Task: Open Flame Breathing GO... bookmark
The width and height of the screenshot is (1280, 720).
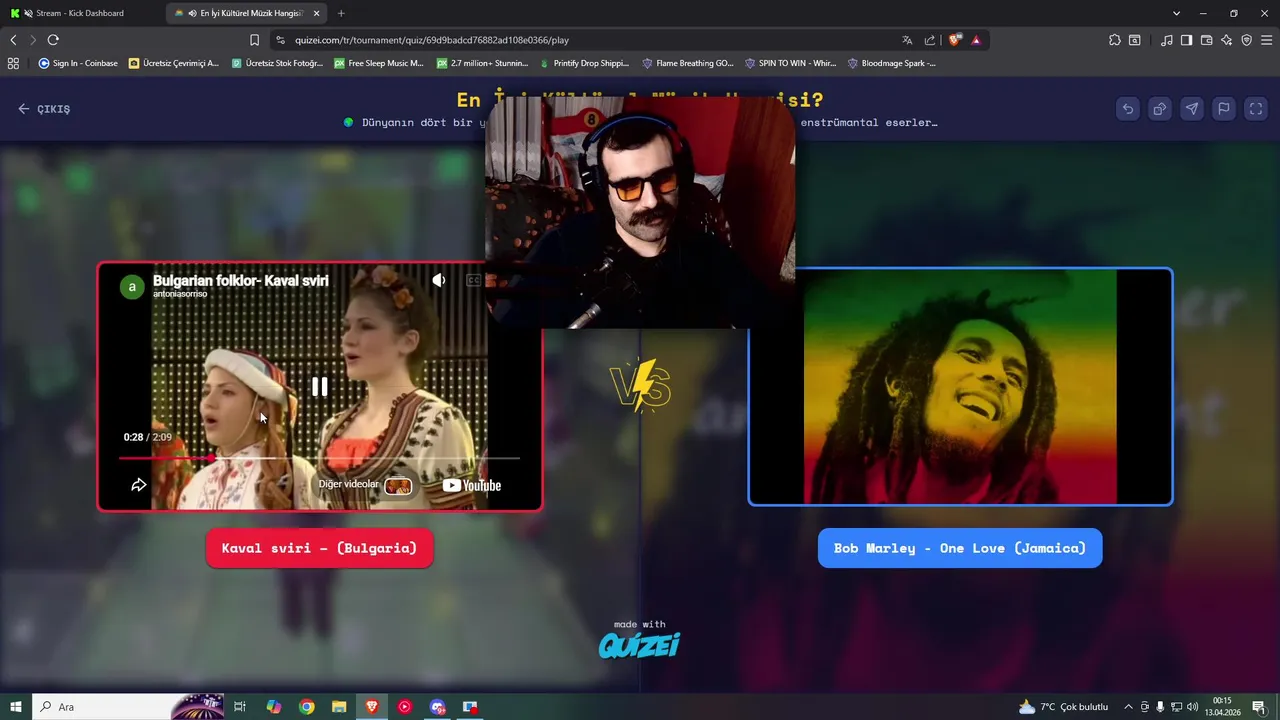Action: [x=688, y=63]
